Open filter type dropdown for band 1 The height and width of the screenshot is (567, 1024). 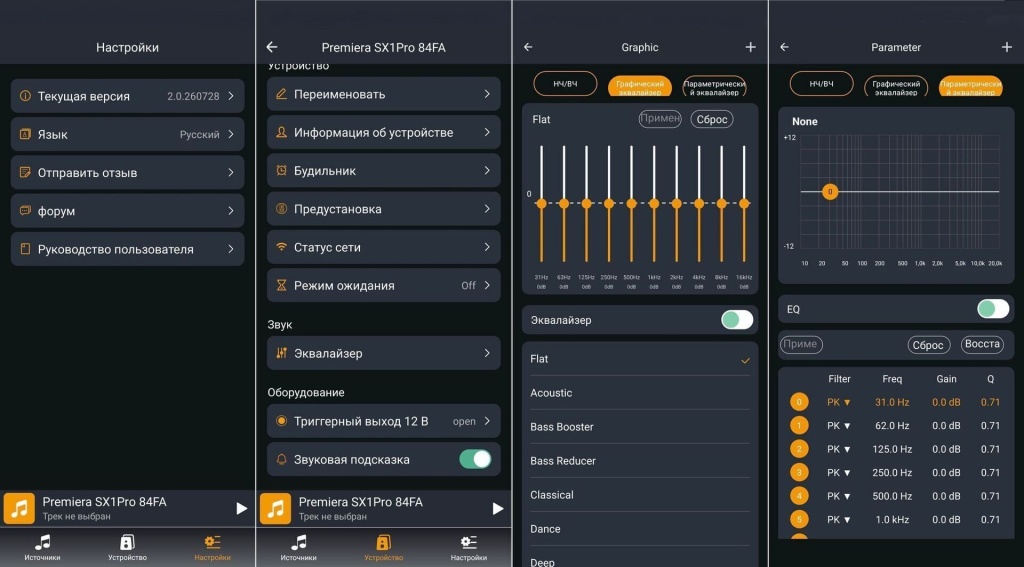(839, 426)
